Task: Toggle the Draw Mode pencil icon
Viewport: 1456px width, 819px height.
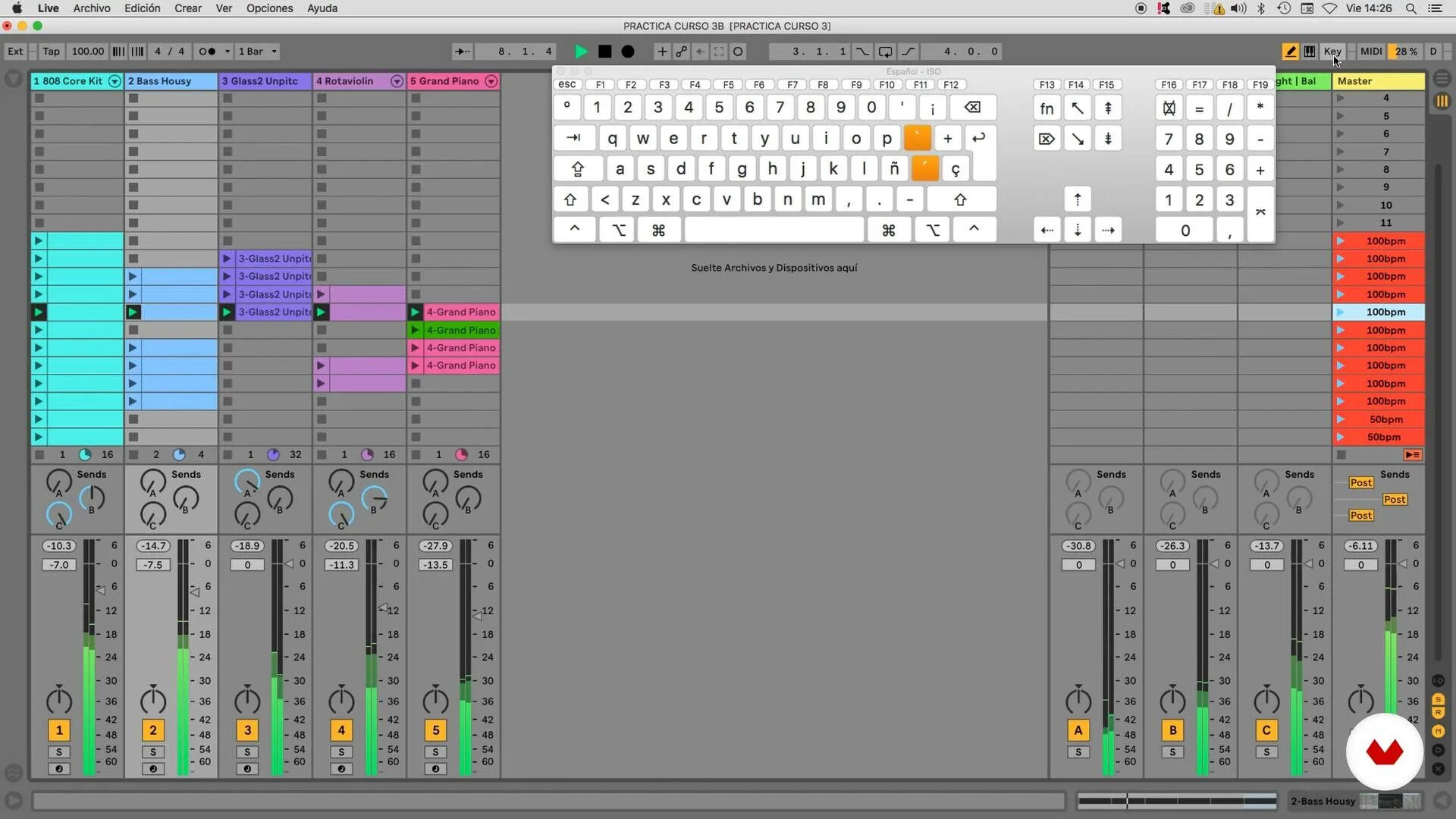Action: (1289, 52)
